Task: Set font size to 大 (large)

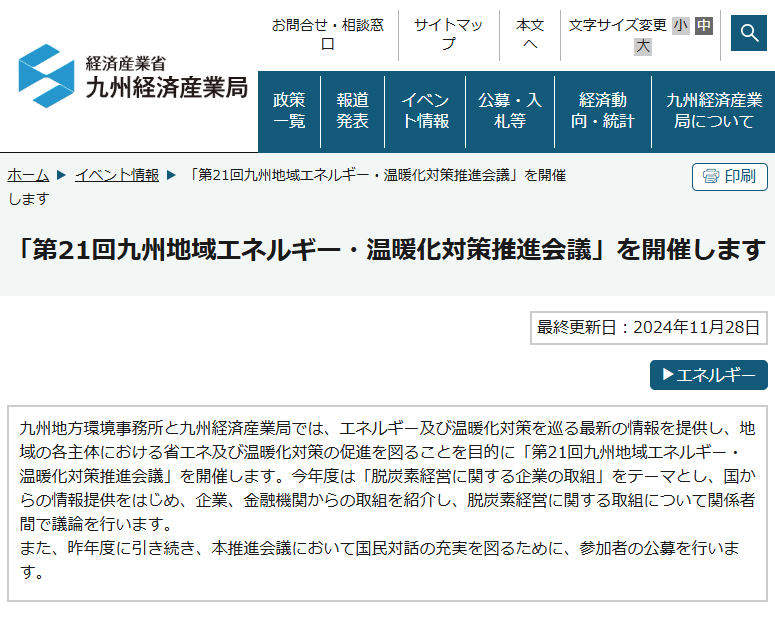Action: pos(643,46)
